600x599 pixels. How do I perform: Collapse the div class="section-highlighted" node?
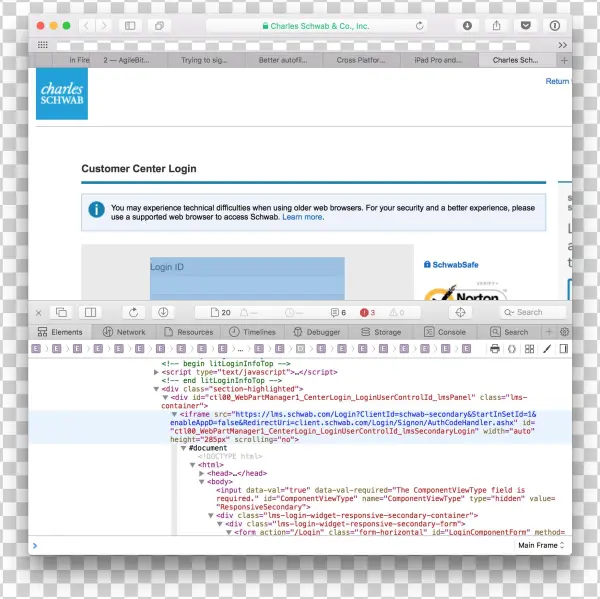(x=156, y=389)
